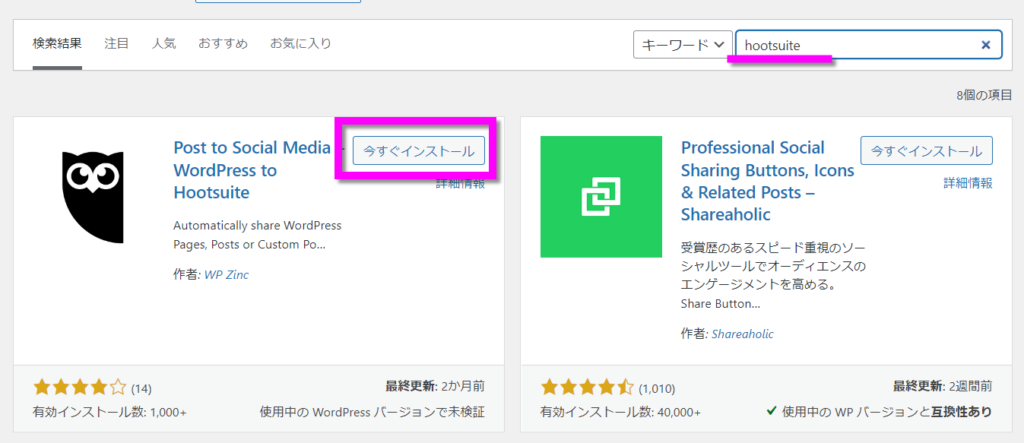Install the Shareaholic plugin now
The width and height of the screenshot is (1024, 443).
click(927, 150)
